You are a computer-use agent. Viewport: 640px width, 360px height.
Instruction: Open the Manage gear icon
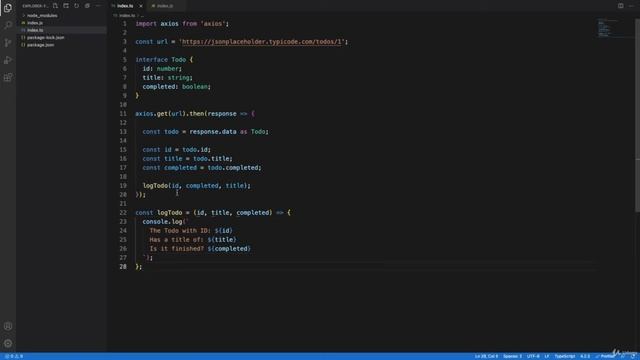click(x=8, y=343)
